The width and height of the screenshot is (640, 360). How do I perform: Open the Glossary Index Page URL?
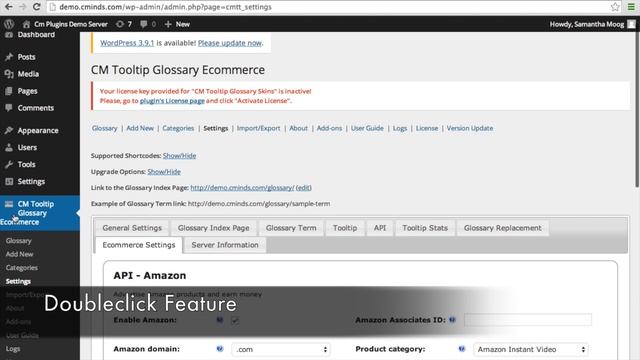pyautogui.click(x=242, y=188)
